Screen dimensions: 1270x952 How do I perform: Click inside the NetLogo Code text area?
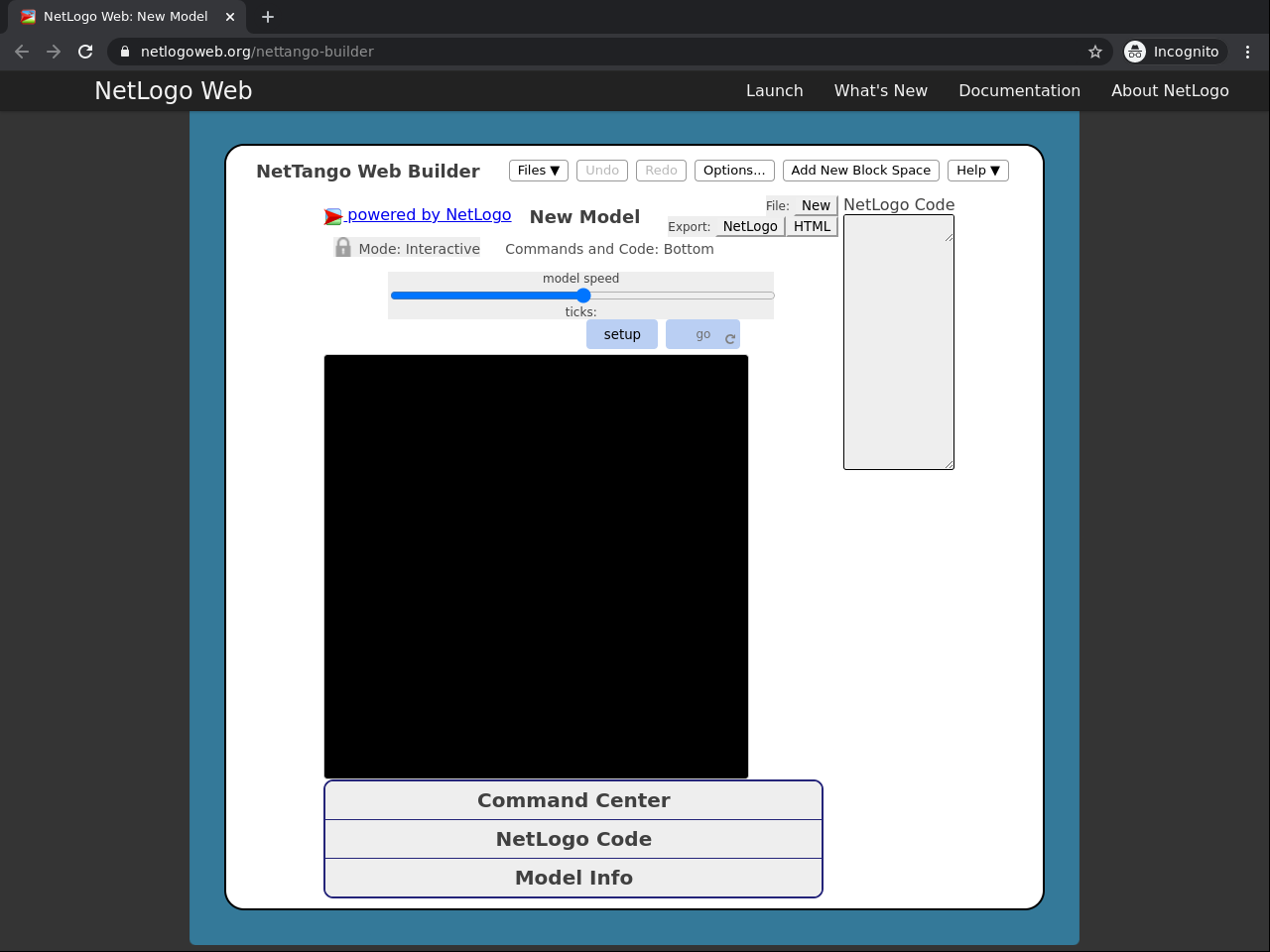[899, 342]
